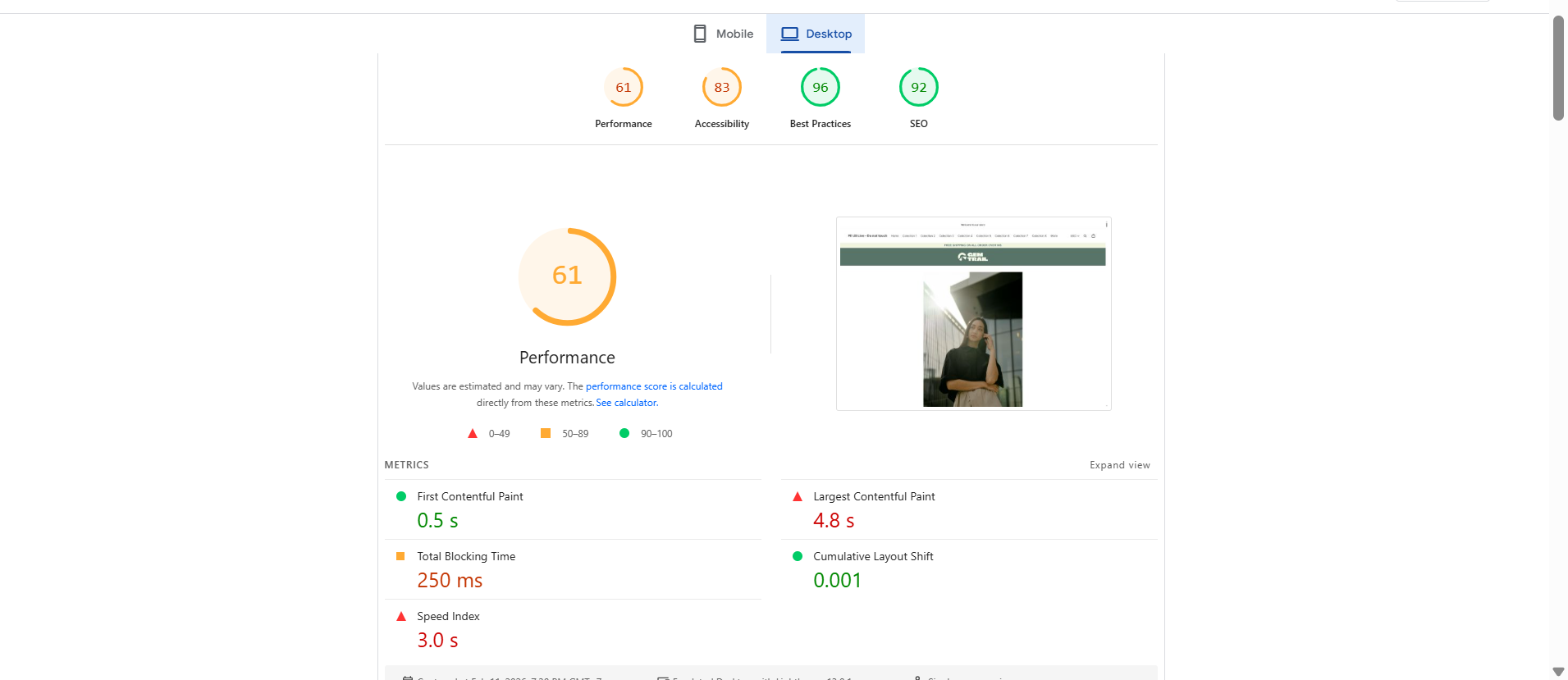Select the SEO score 92 gauge

[919, 88]
